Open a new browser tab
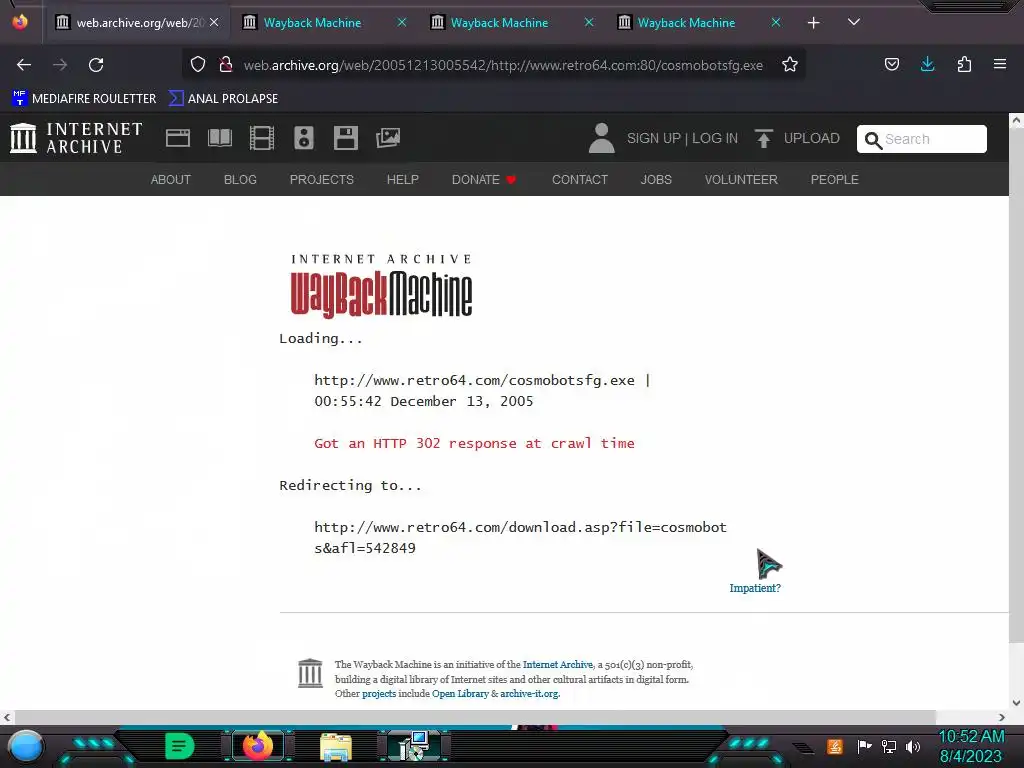The width and height of the screenshot is (1024, 768). (x=813, y=23)
